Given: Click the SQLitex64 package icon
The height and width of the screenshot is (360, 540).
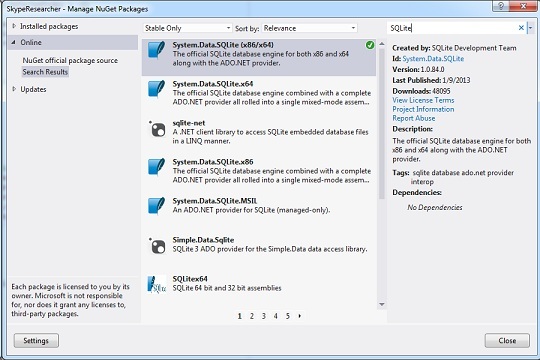Looking at the screenshot, I should click(157, 285).
